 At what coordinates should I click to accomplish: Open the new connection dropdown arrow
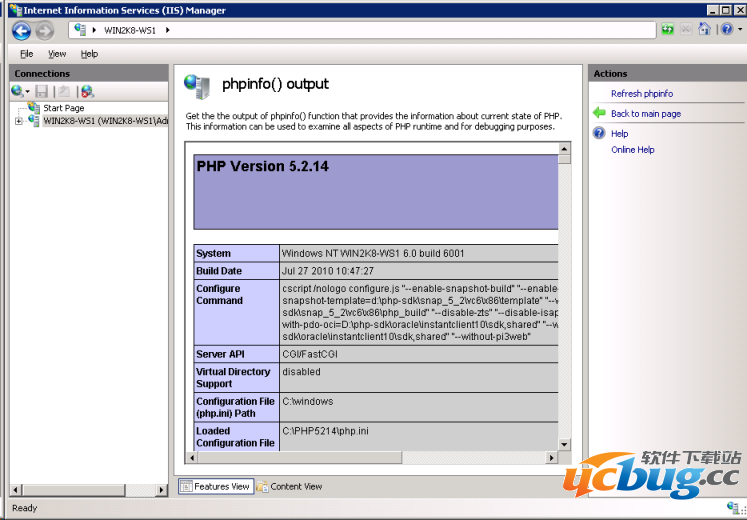point(27,91)
